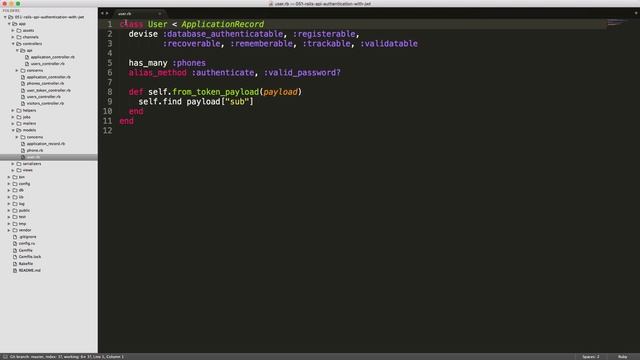Viewport: 640px width, 360px height.
Task: Click the assets folder icon
Action: [x=19, y=30]
